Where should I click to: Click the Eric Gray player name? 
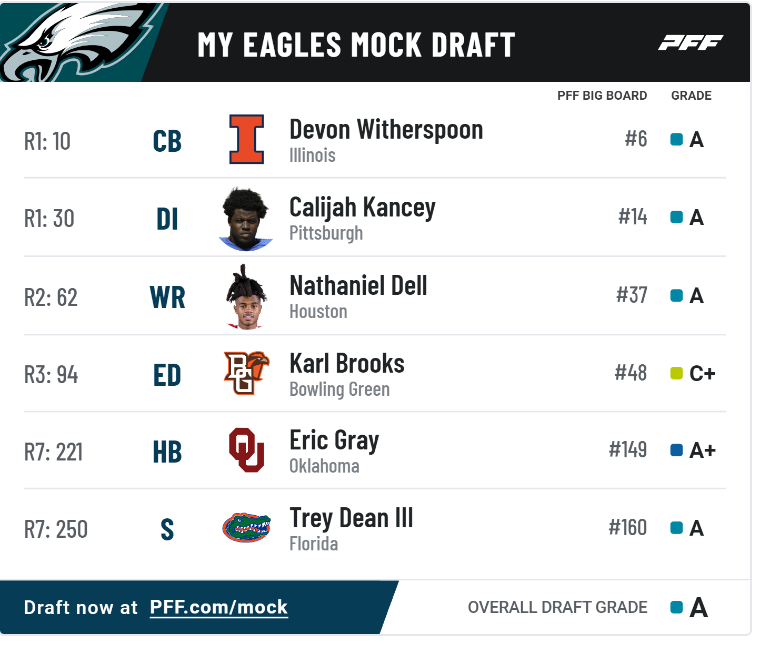click(334, 441)
